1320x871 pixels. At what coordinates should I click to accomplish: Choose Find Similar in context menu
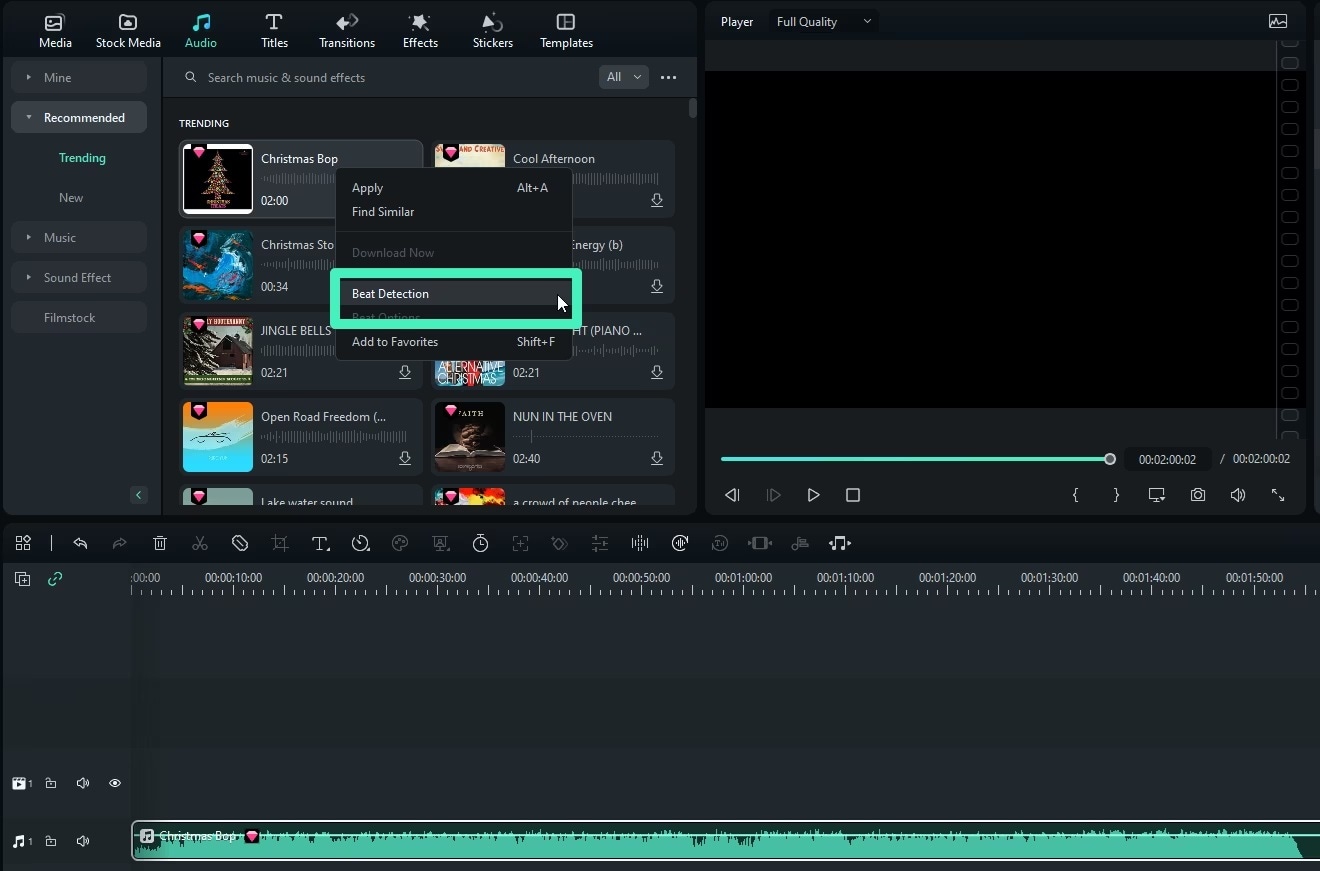pyautogui.click(x=454, y=212)
